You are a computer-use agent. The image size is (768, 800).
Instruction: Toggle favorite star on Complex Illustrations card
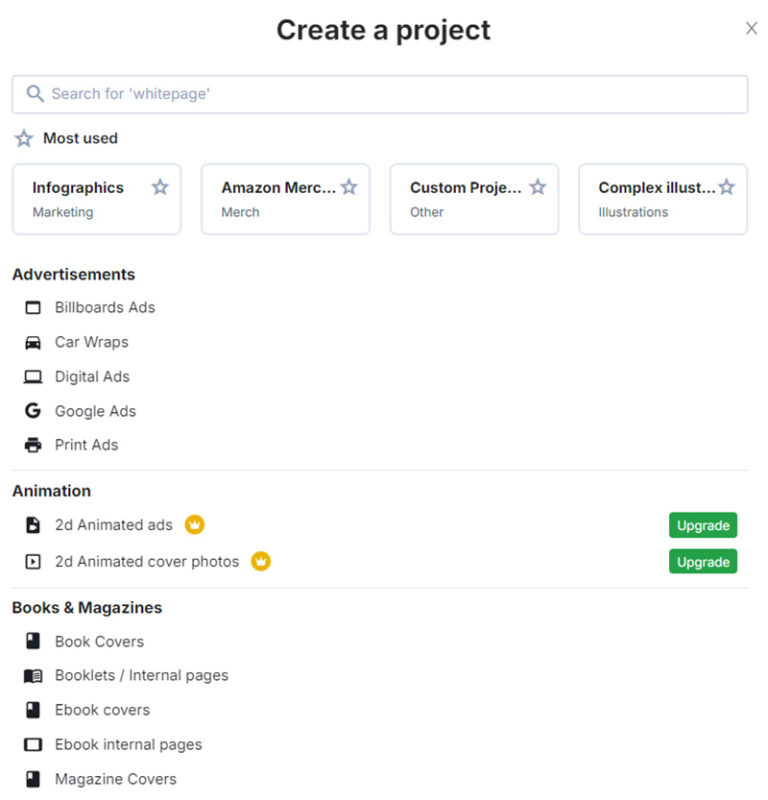727,187
